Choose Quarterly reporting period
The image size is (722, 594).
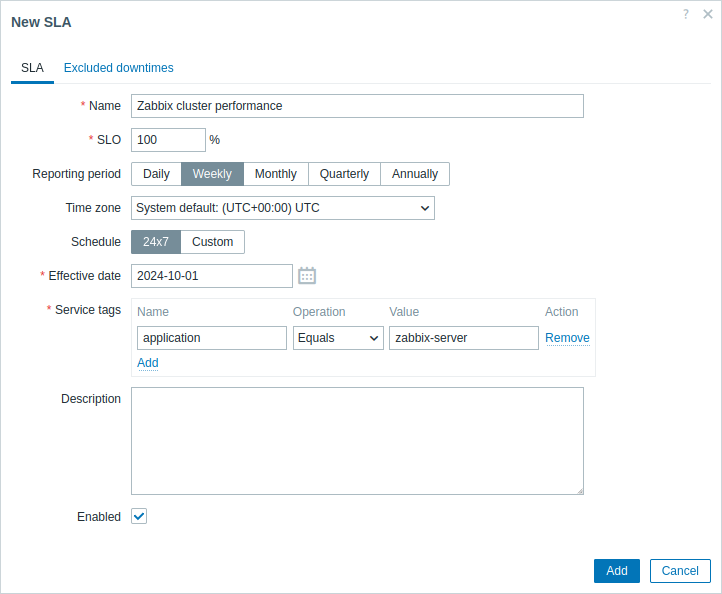pyautogui.click(x=344, y=174)
